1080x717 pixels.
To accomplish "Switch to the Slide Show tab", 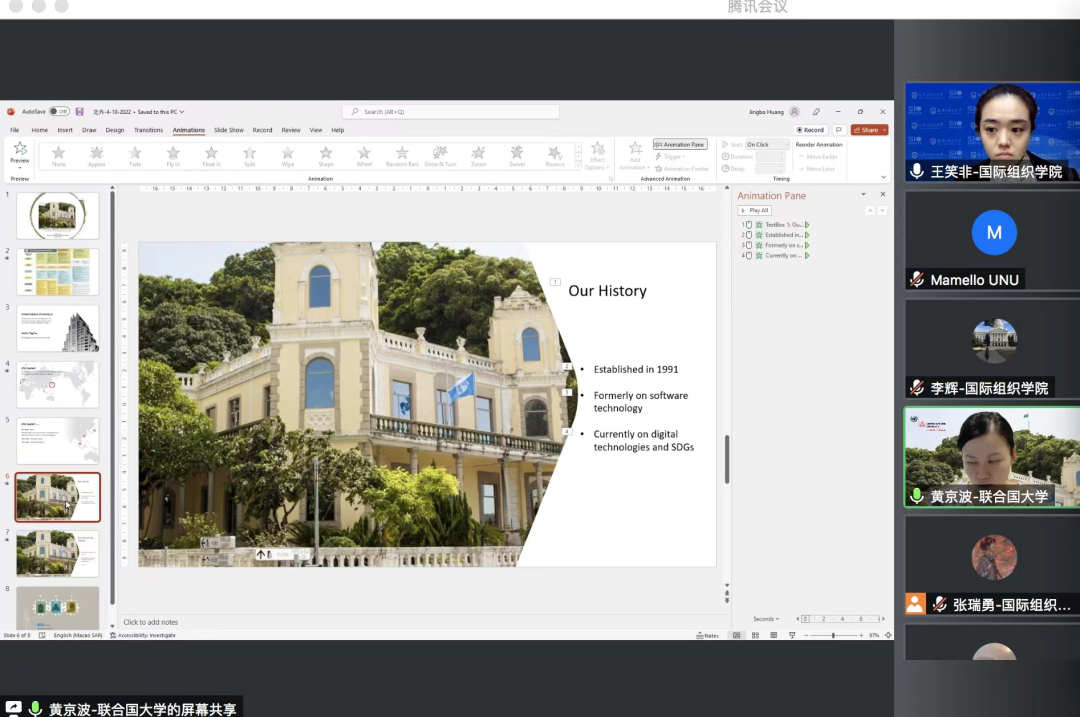I will 228,130.
